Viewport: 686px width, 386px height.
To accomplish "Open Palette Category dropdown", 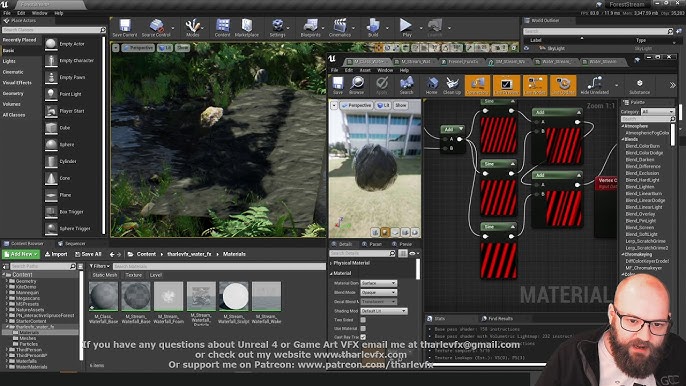I will click(x=658, y=112).
